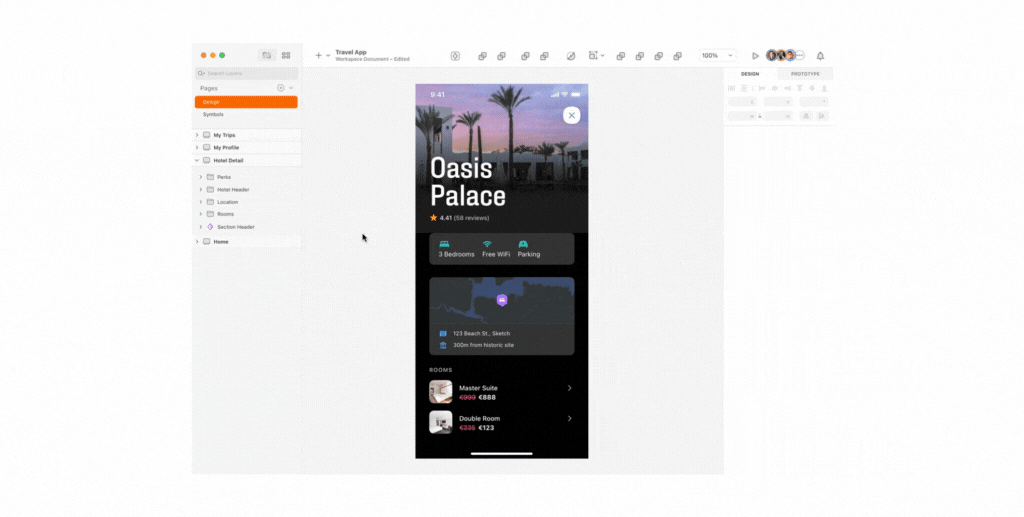
Task: Expand the My Trips artboard
Action: (197, 135)
